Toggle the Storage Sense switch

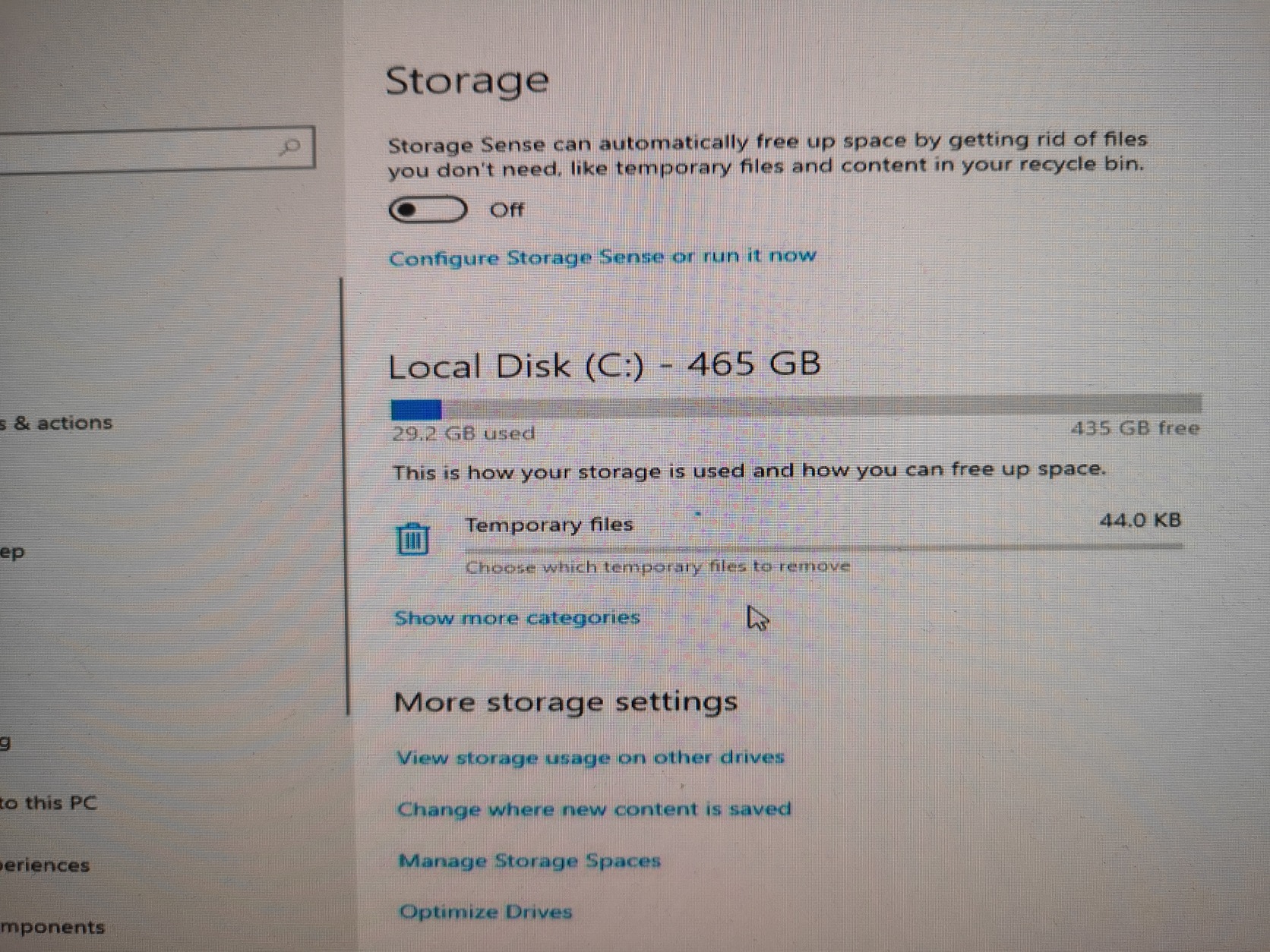[x=428, y=210]
